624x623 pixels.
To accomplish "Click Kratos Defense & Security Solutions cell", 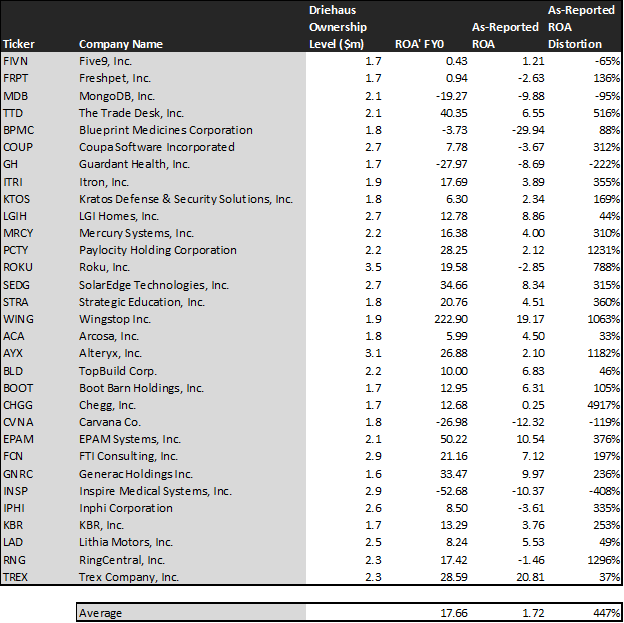I will tap(185, 199).
